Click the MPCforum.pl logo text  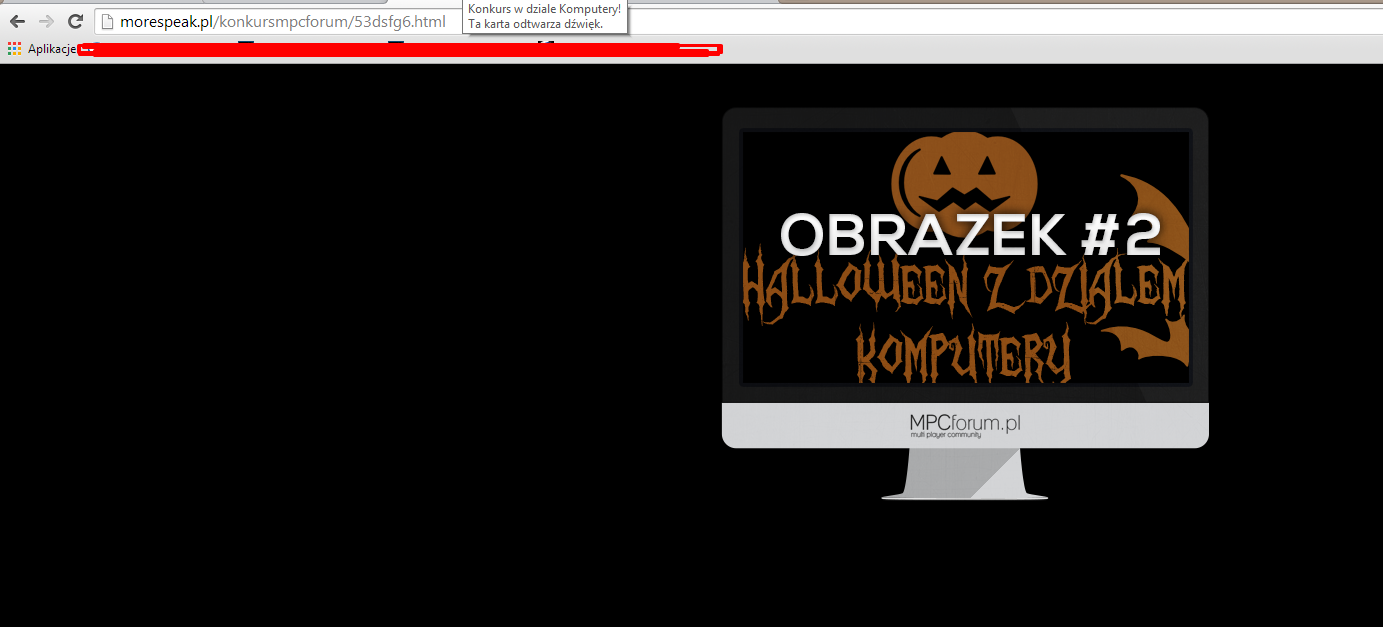(x=965, y=425)
